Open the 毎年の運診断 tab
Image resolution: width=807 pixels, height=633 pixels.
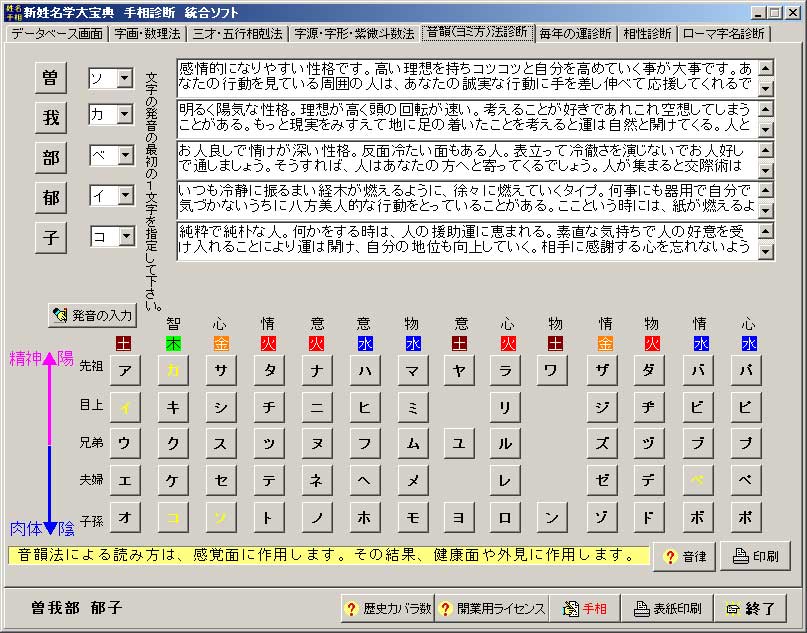click(x=575, y=34)
